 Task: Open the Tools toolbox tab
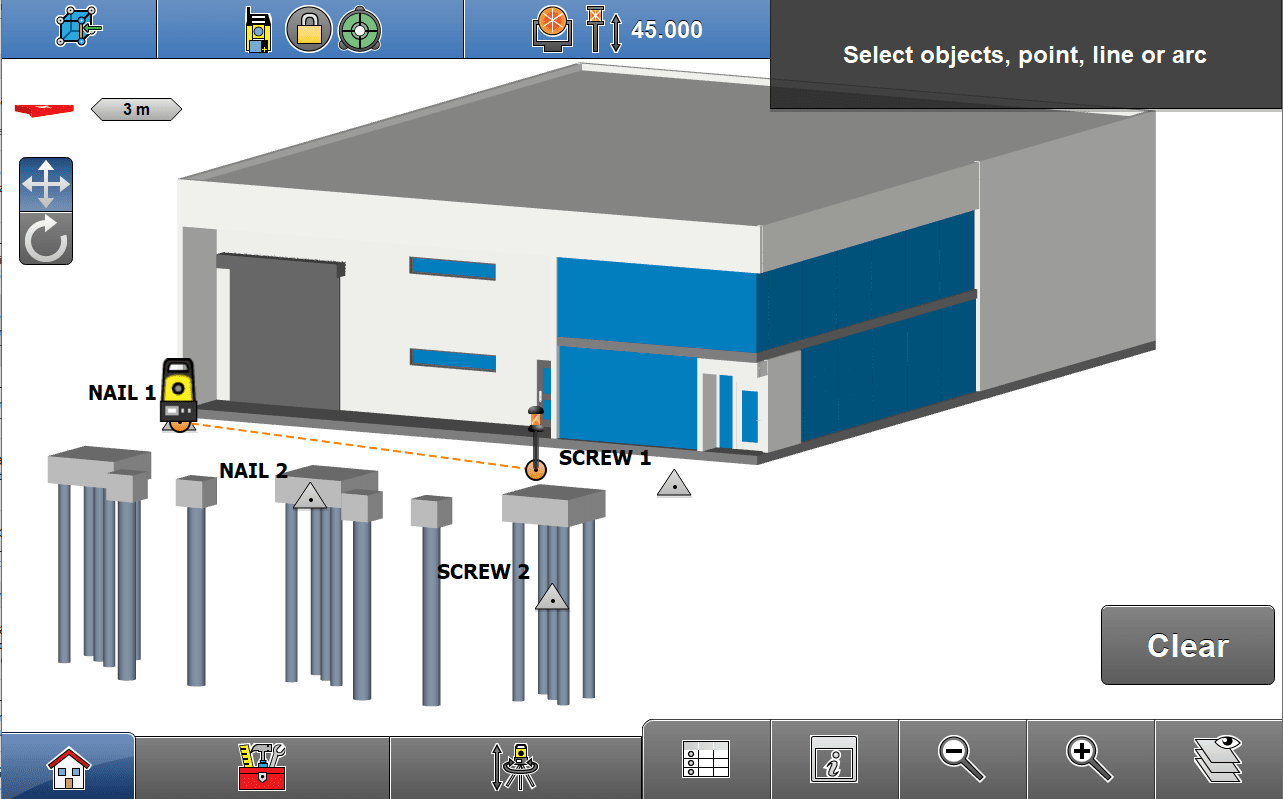point(260,765)
